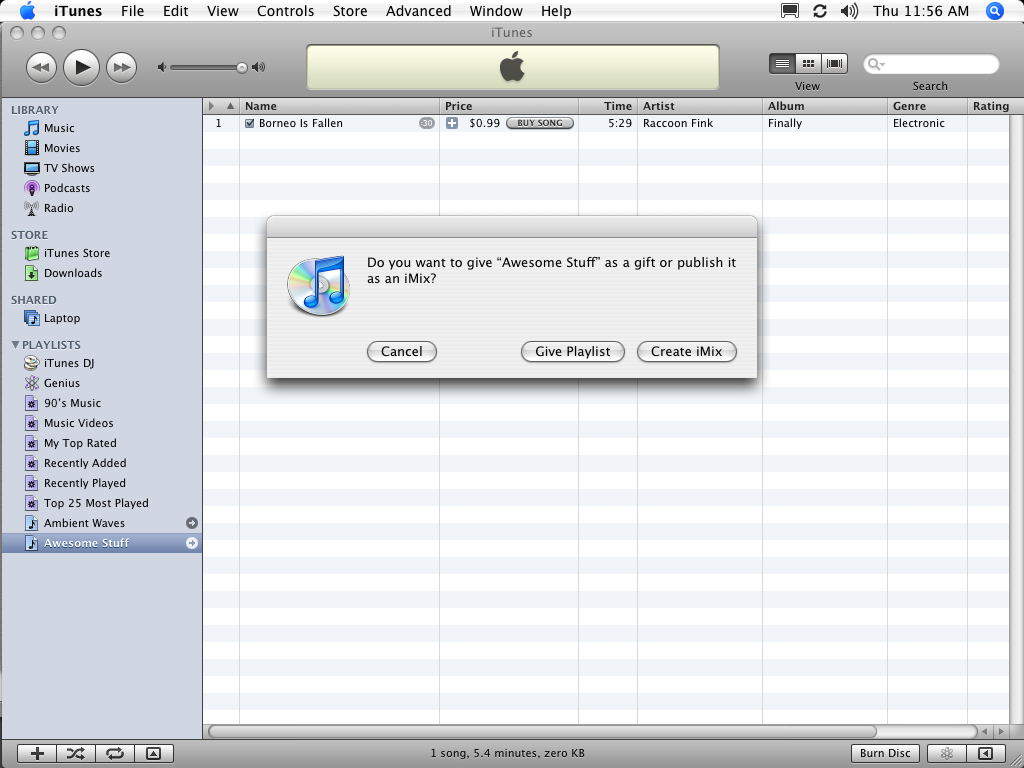Open the Store menu
The image size is (1024, 768).
pos(350,11)
